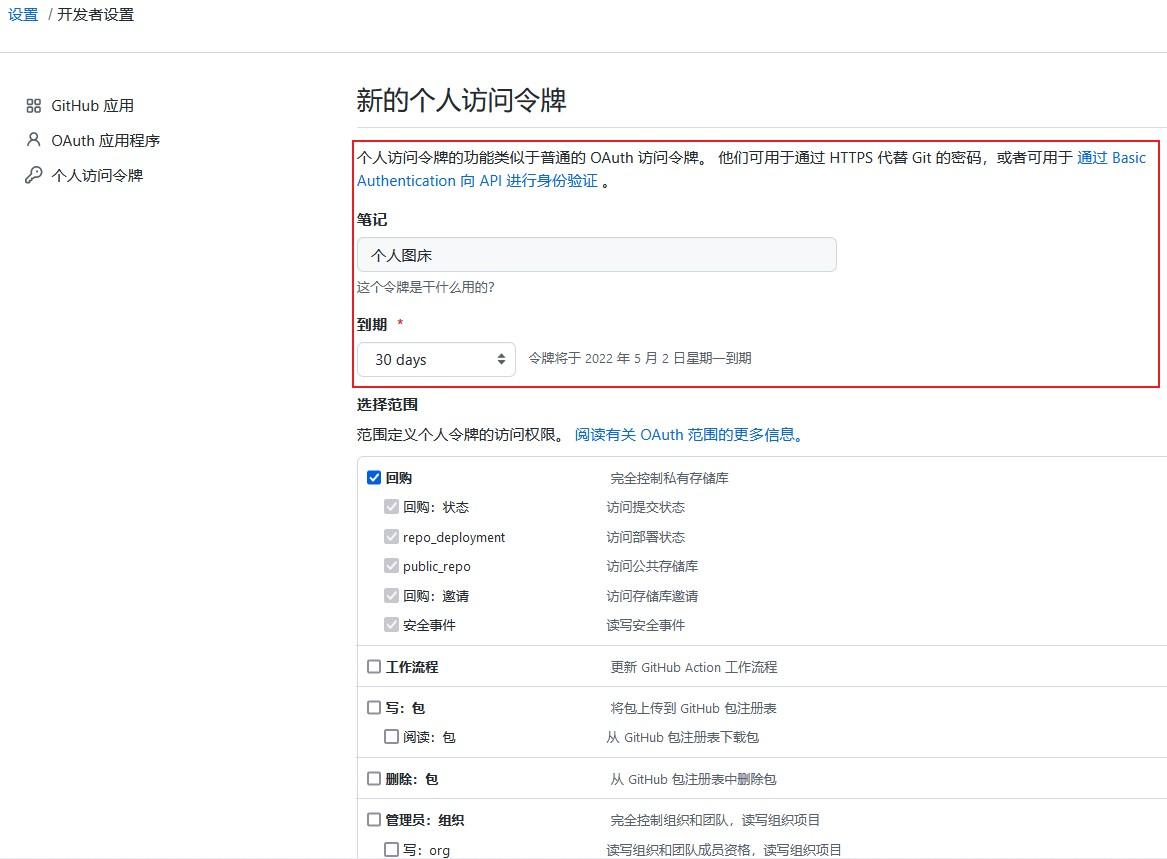
Task: Toggle the repo_deployment checkbox
Action: pos(391,537)
